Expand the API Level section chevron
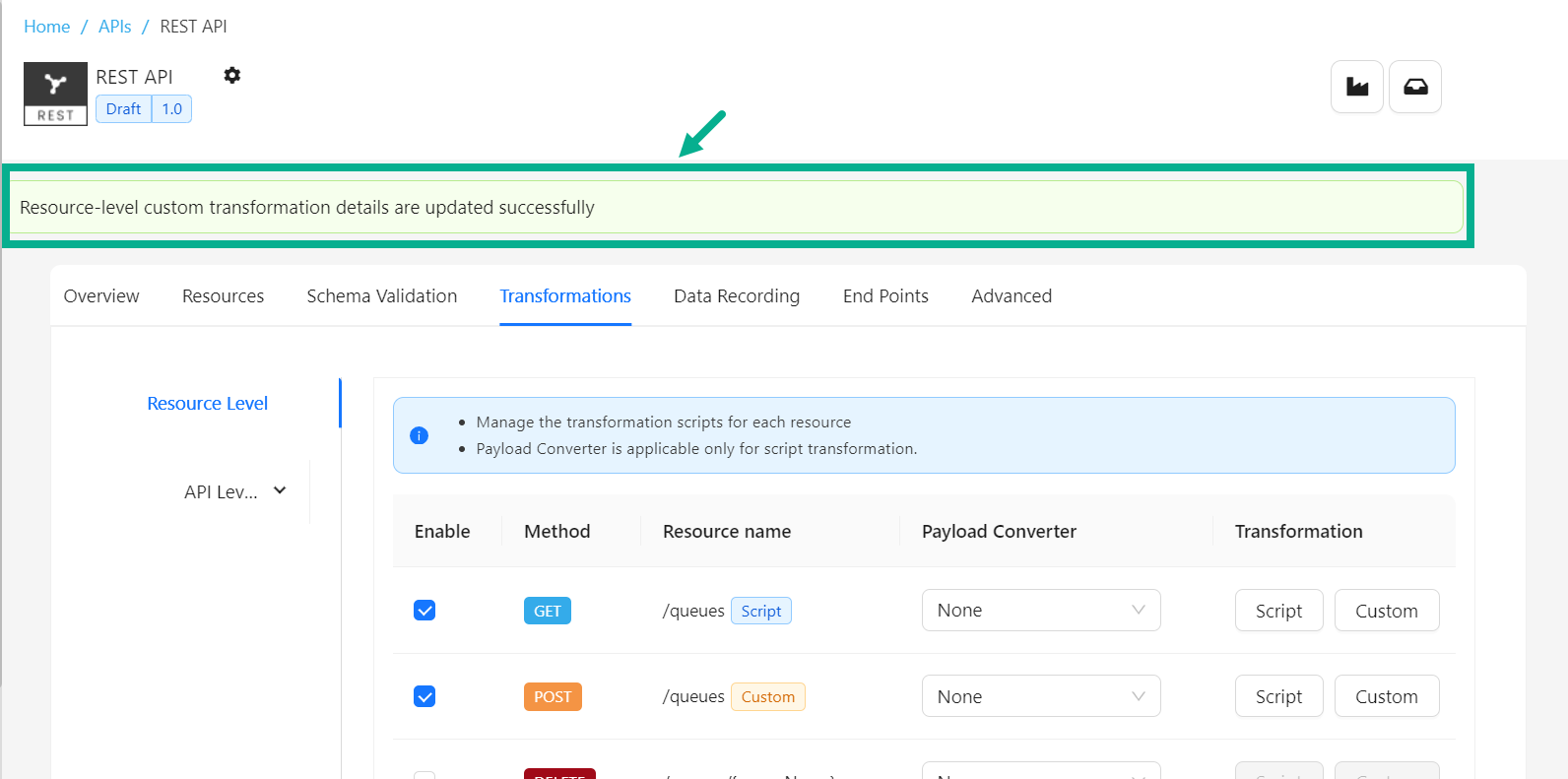The width and height of the screenshot is (1568, 779). (x=280, y=490)
